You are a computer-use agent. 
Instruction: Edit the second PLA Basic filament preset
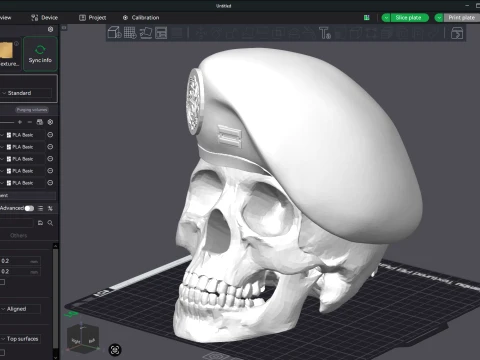point(50,147)
